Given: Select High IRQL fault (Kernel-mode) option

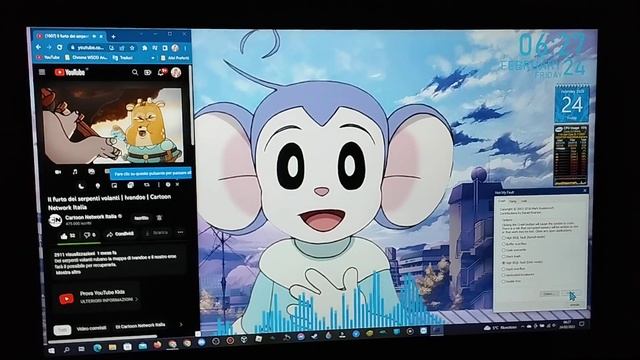Looking at the screenshot, I should coord(524,237).
